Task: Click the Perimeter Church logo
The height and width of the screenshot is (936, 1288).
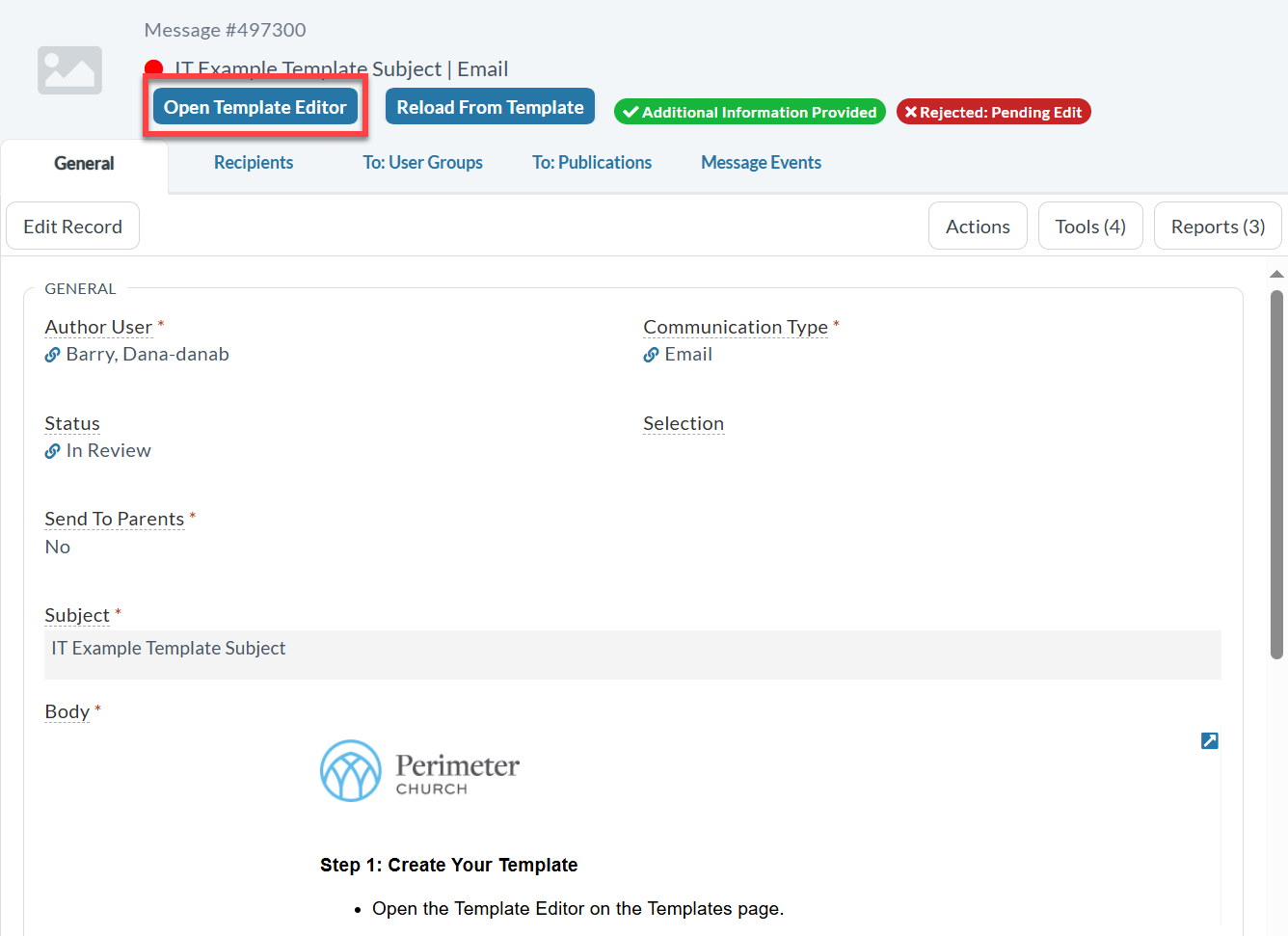Action: pyautogui.click(x=419, y=771)
